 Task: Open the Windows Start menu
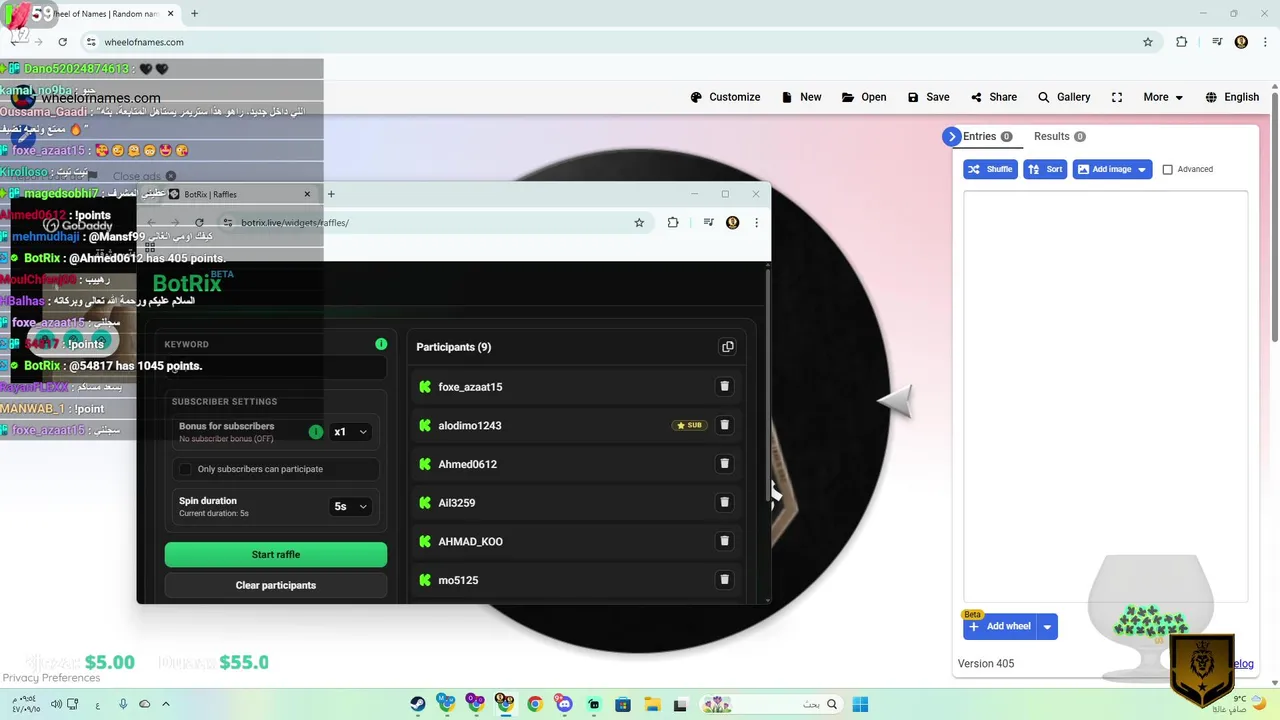(860, 704)
